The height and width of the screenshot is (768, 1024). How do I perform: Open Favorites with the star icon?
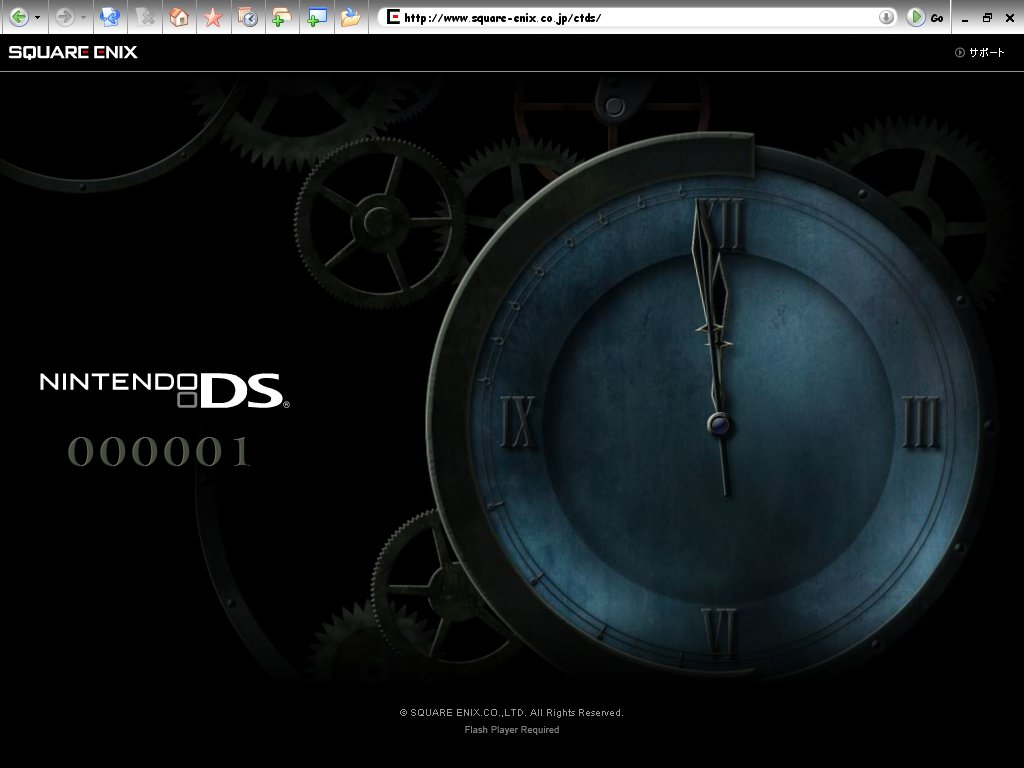tap(213, 17)
